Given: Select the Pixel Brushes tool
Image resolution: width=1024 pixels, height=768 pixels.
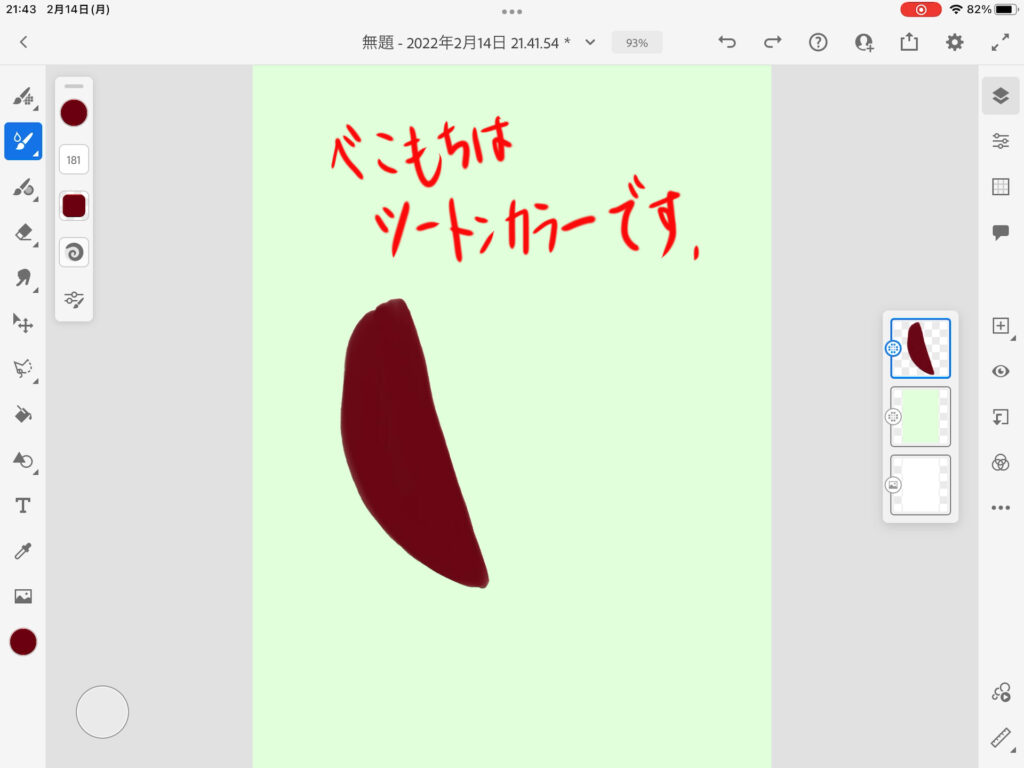Looking at the screenshot, I should click(22, 97).
